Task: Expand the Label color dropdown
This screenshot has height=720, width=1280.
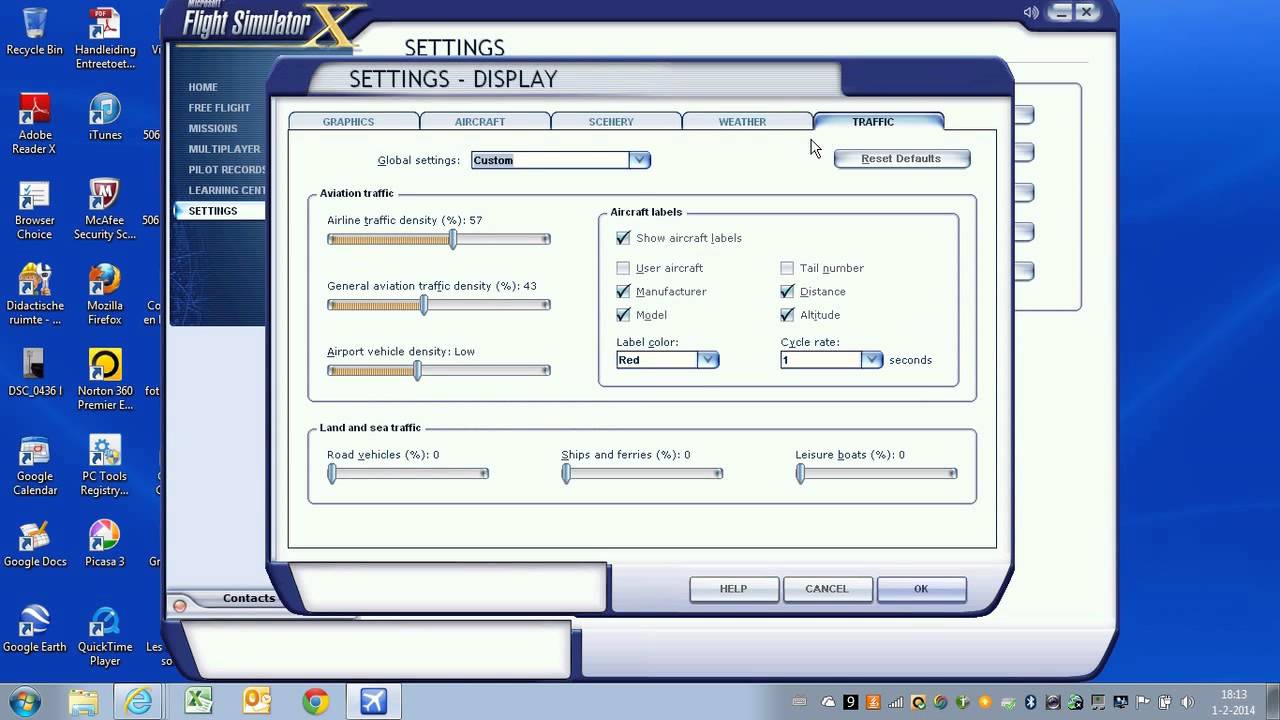Action: tap(667, 360)
